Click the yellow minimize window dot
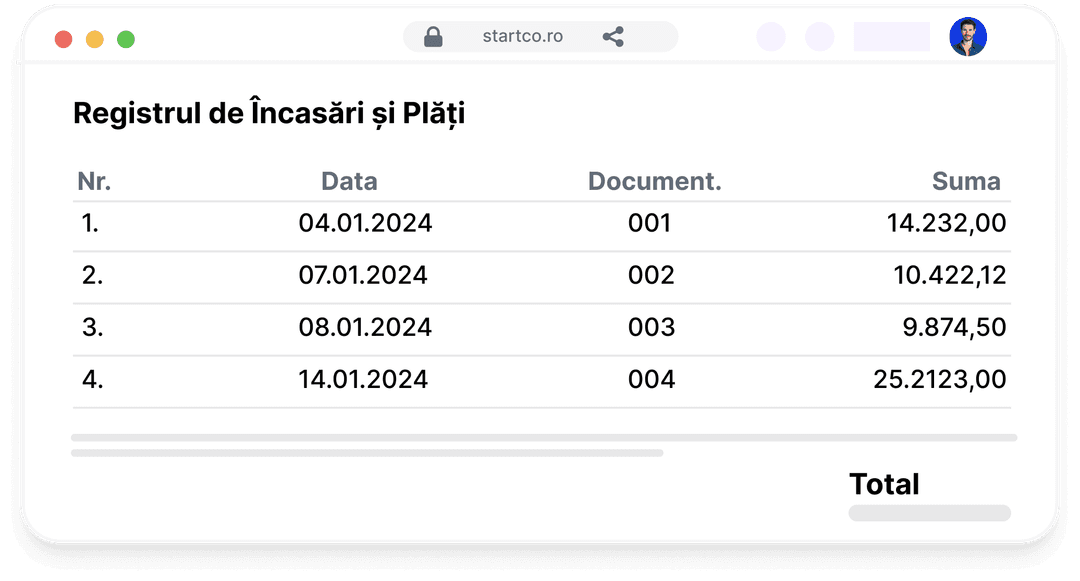 [95, 39]
